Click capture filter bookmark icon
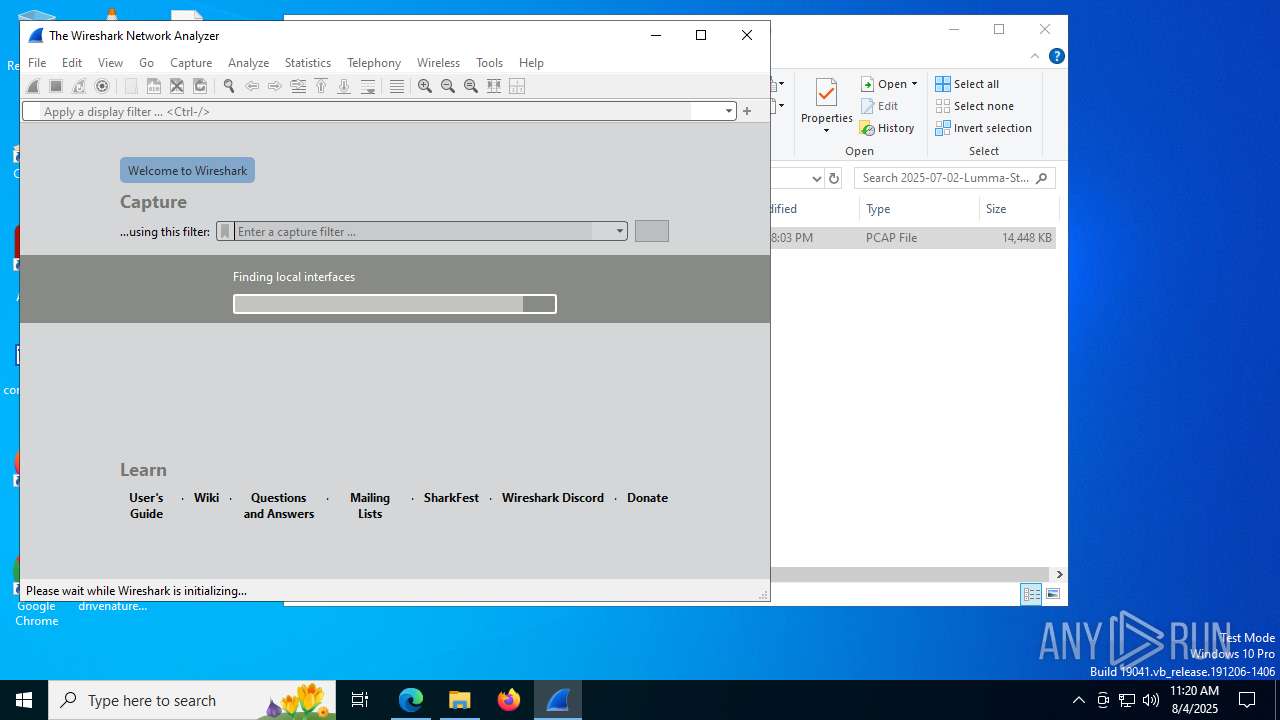 (225, 231)
